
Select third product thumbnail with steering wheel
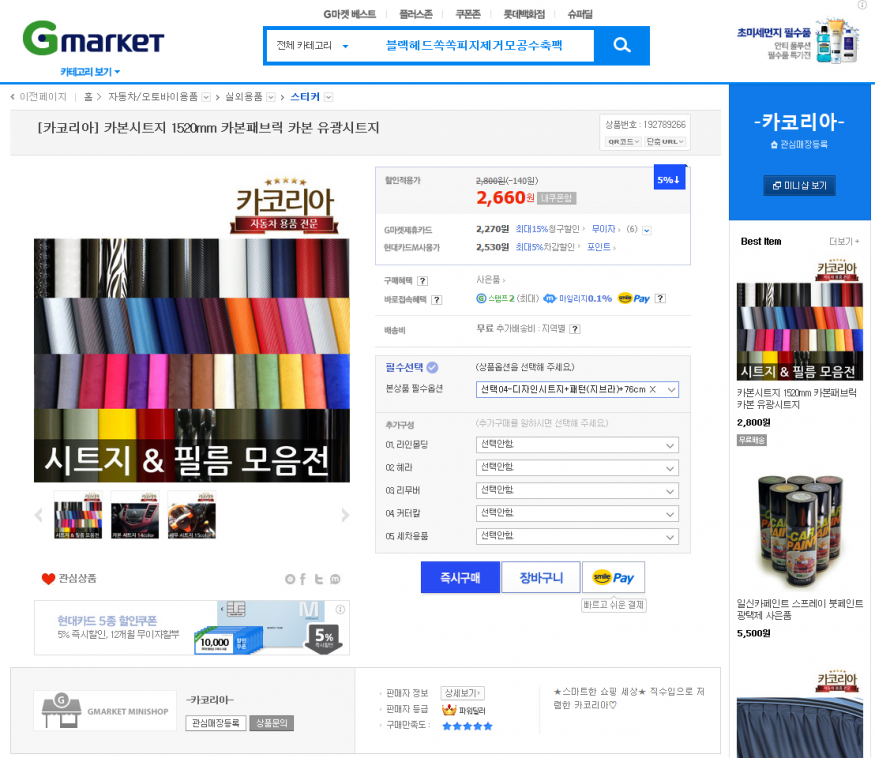191,515
